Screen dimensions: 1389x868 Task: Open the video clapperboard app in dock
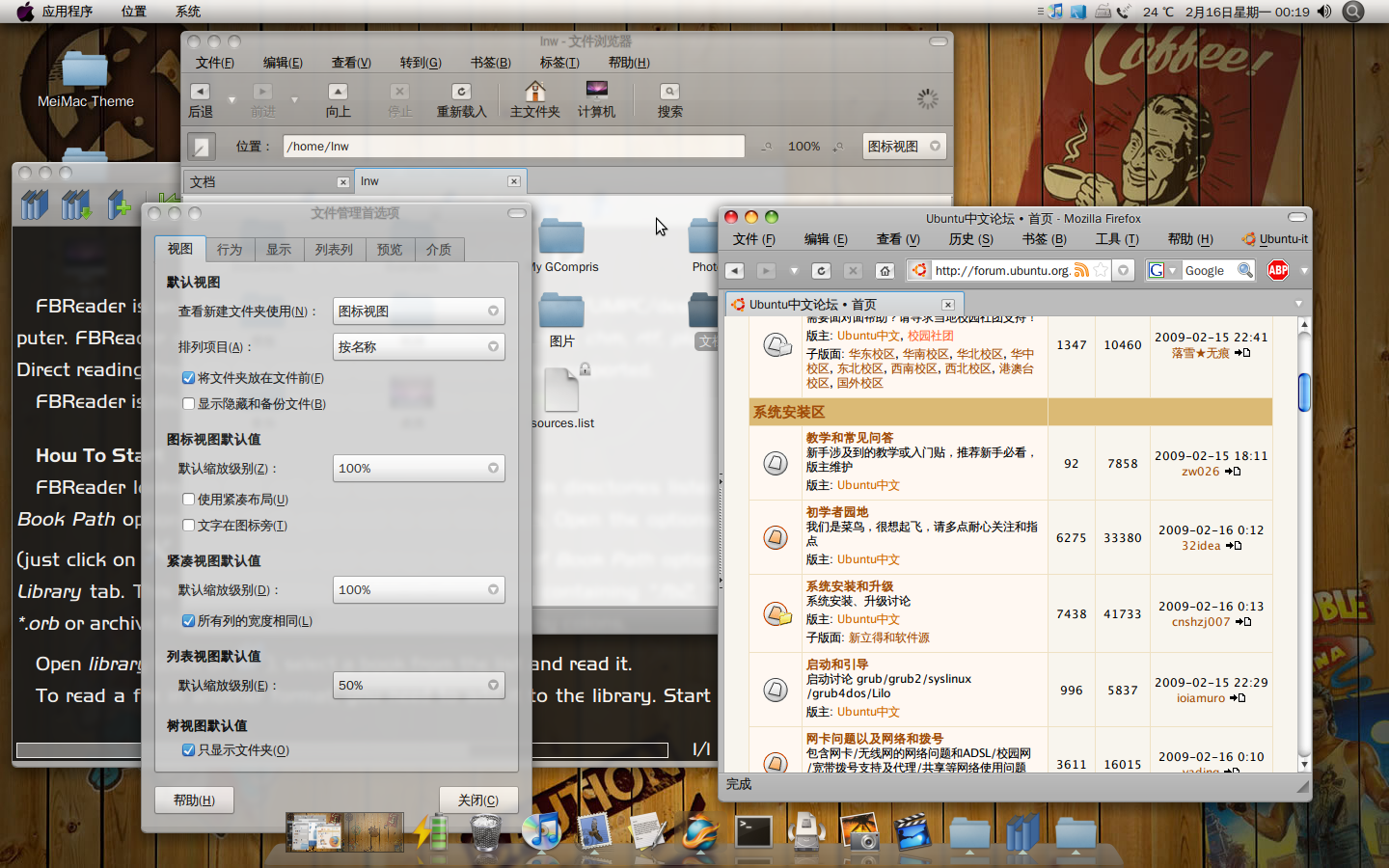(x=912, y=831)
